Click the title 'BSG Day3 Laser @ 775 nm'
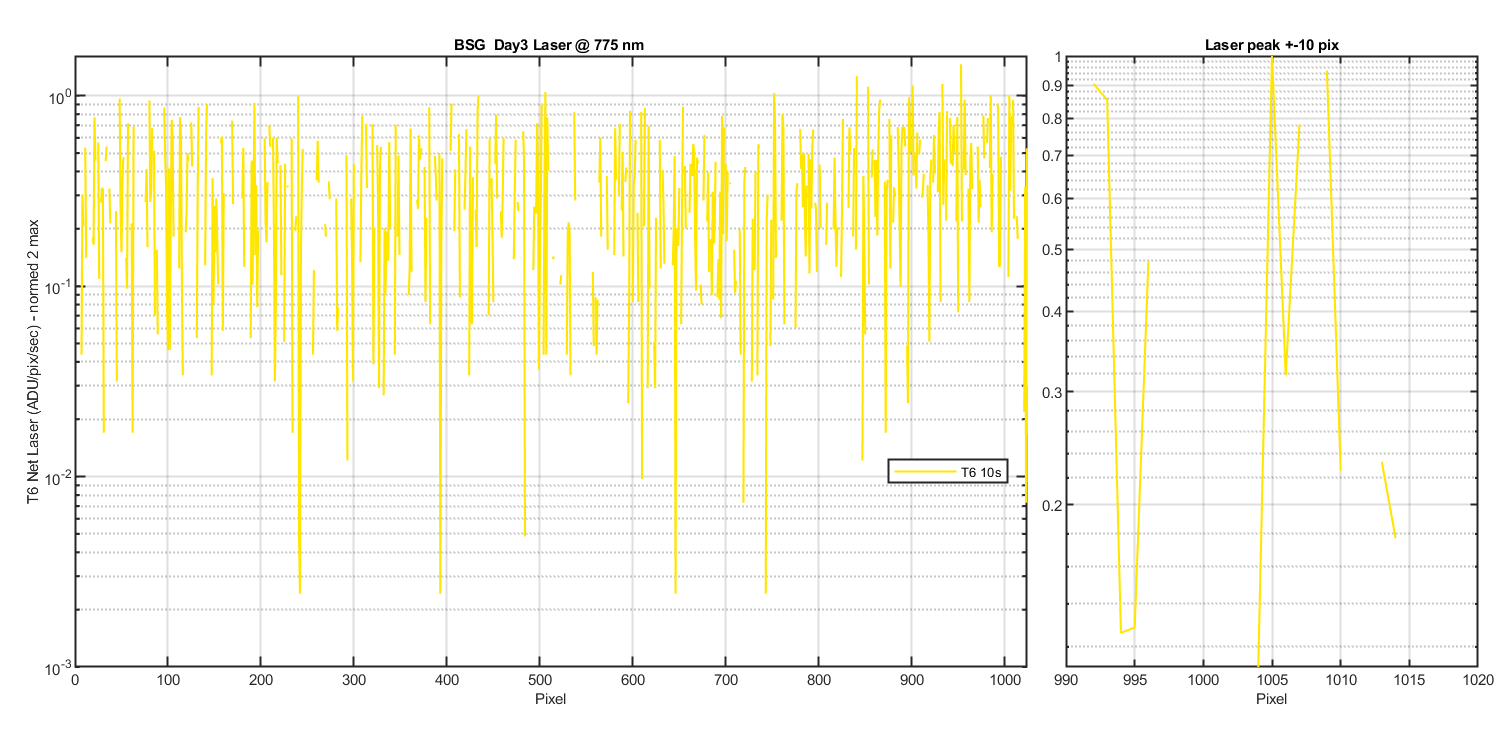 pyautogui.click(x=550, y=45)
